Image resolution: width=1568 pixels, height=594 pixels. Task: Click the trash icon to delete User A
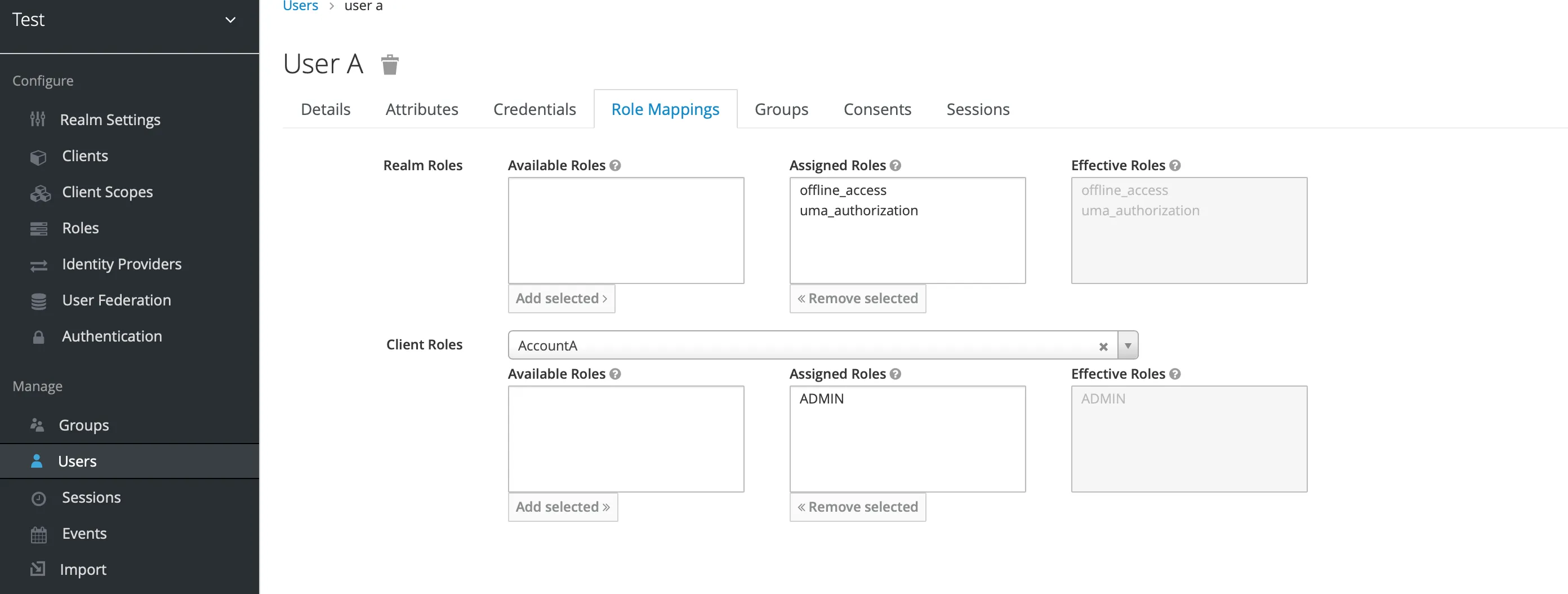coord(390,64)
